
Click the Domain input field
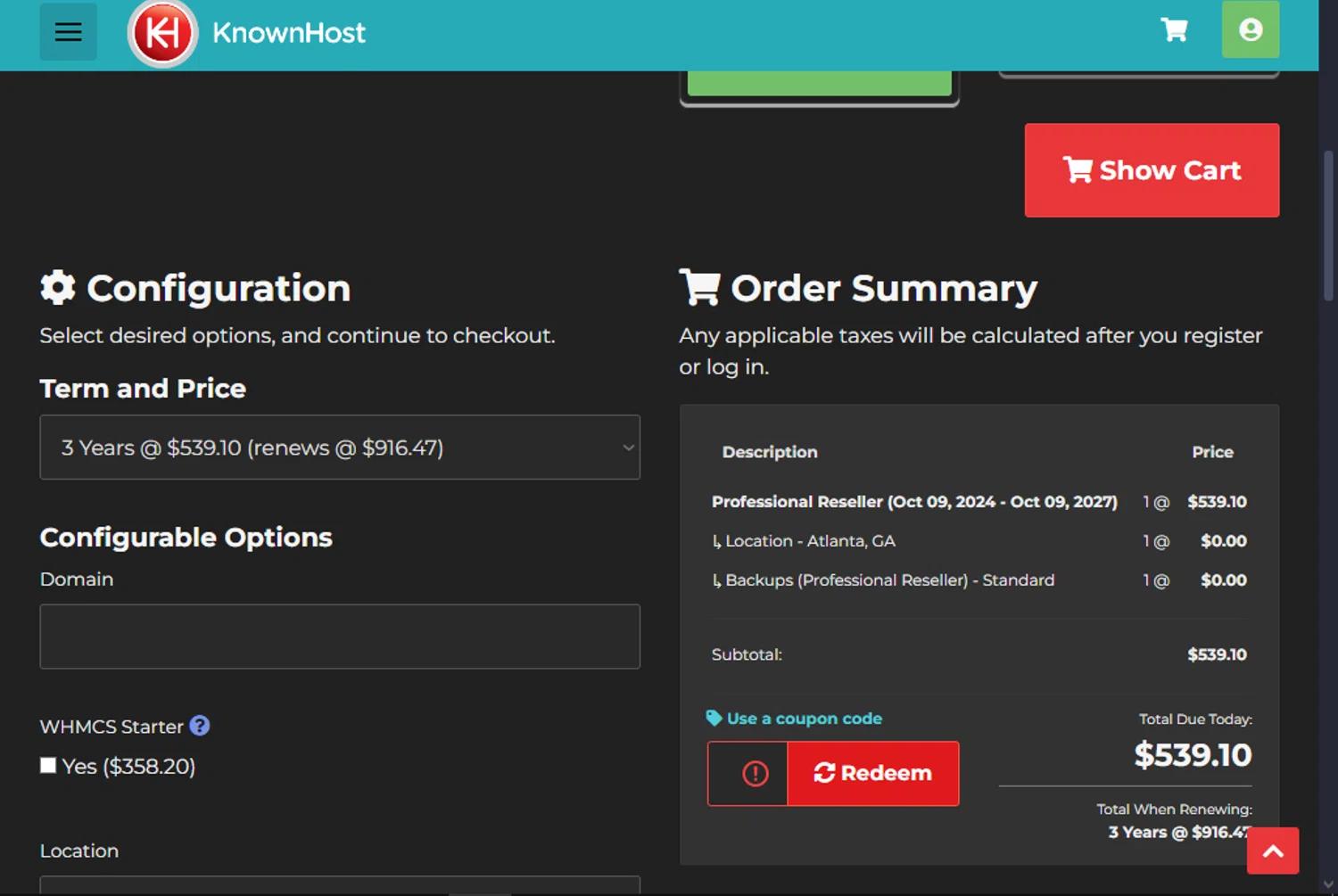click(340, 637)
